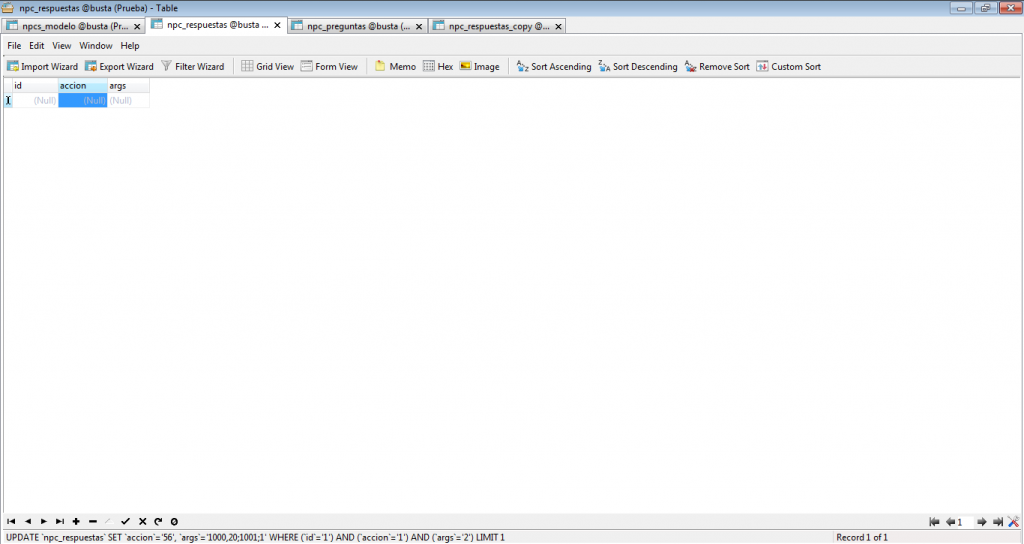The height and width of the screenshot is (544, 1024).
Task: Go to next page arrow
Action: point(982,522)
